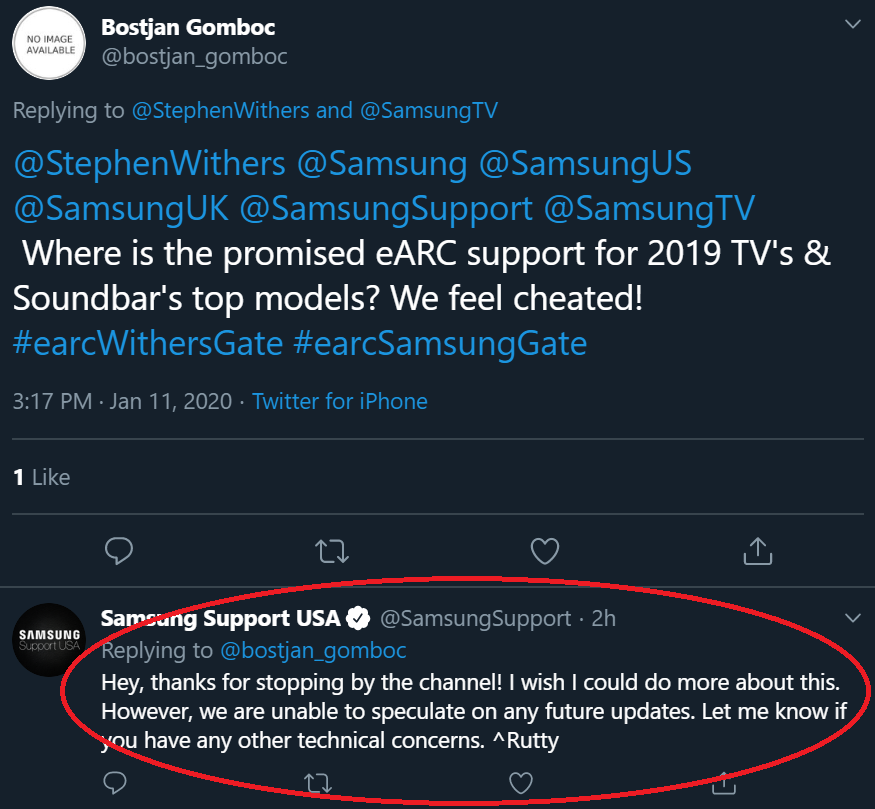Image resolution: width=875 pixels, height=809 pixels.
Task: Like the Samsung Support USA reply
Action: [x=519, y=780]
